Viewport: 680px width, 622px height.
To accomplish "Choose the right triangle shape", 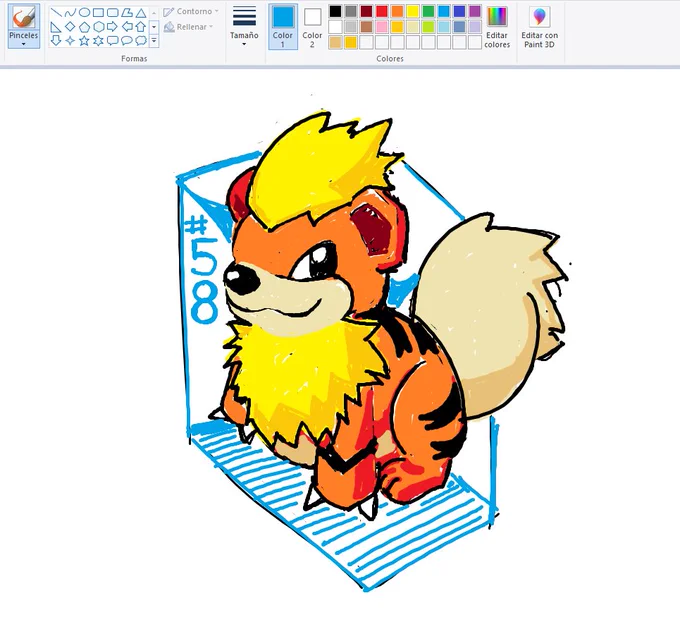I will pyautogui.click(x=56, y=27).
